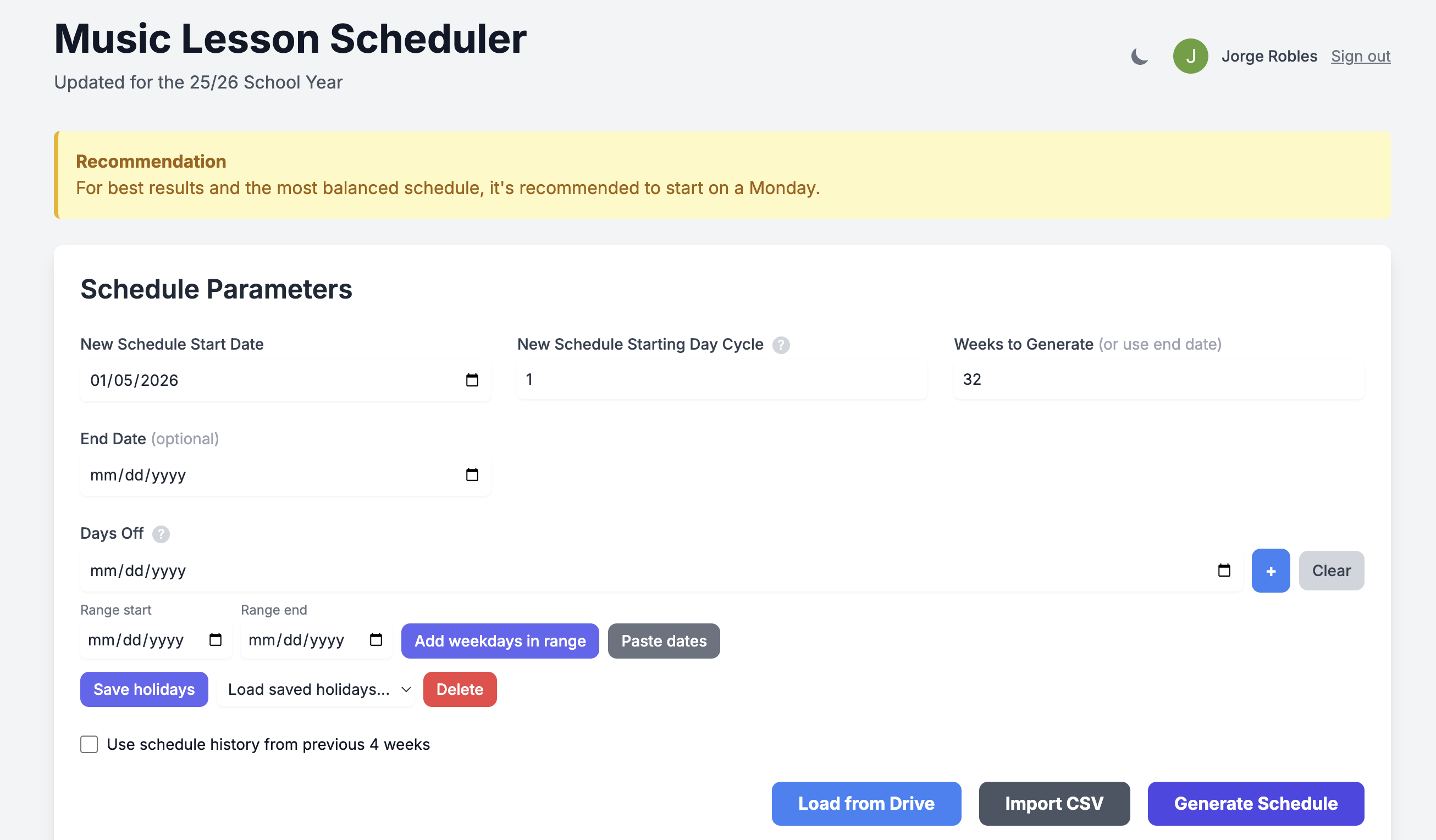Image resolution: width=1436 pixels, height=840 pixels.
Task: Open the Load saved holidays dropdown
Action: tap(316, 689)
